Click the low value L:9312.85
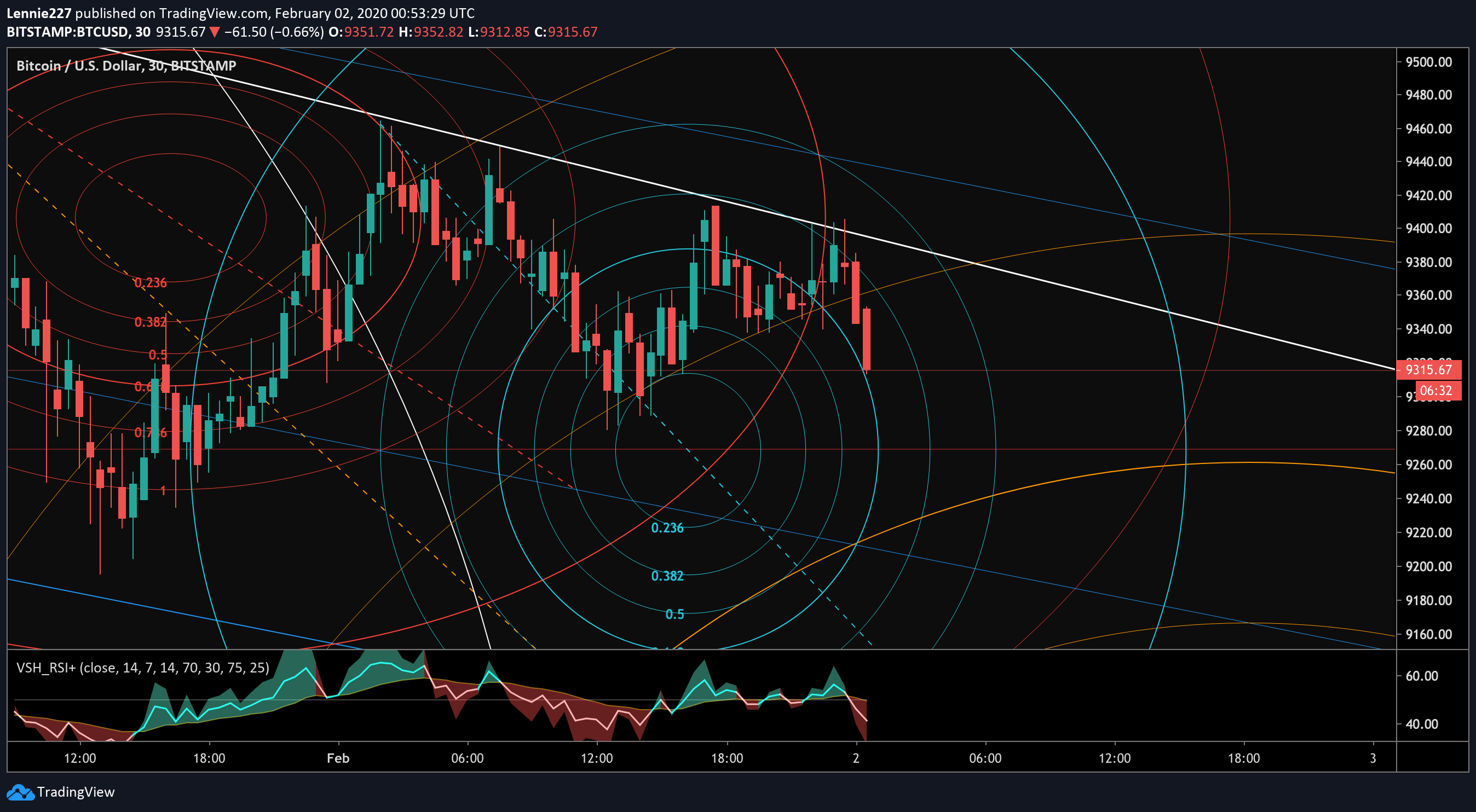The width and height of the screenshot is (1476, 812). pyautogui.click(x=499, y=32)
